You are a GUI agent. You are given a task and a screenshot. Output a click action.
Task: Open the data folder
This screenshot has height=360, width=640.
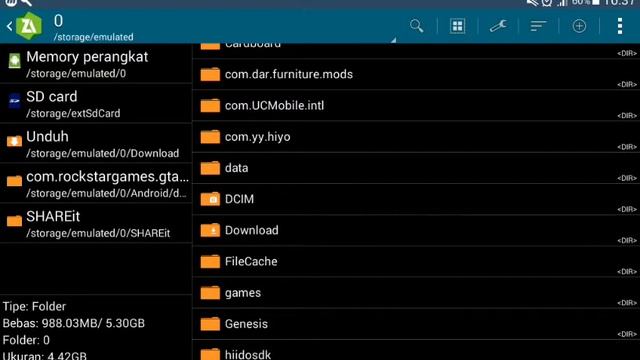click(x=416, y=168)
